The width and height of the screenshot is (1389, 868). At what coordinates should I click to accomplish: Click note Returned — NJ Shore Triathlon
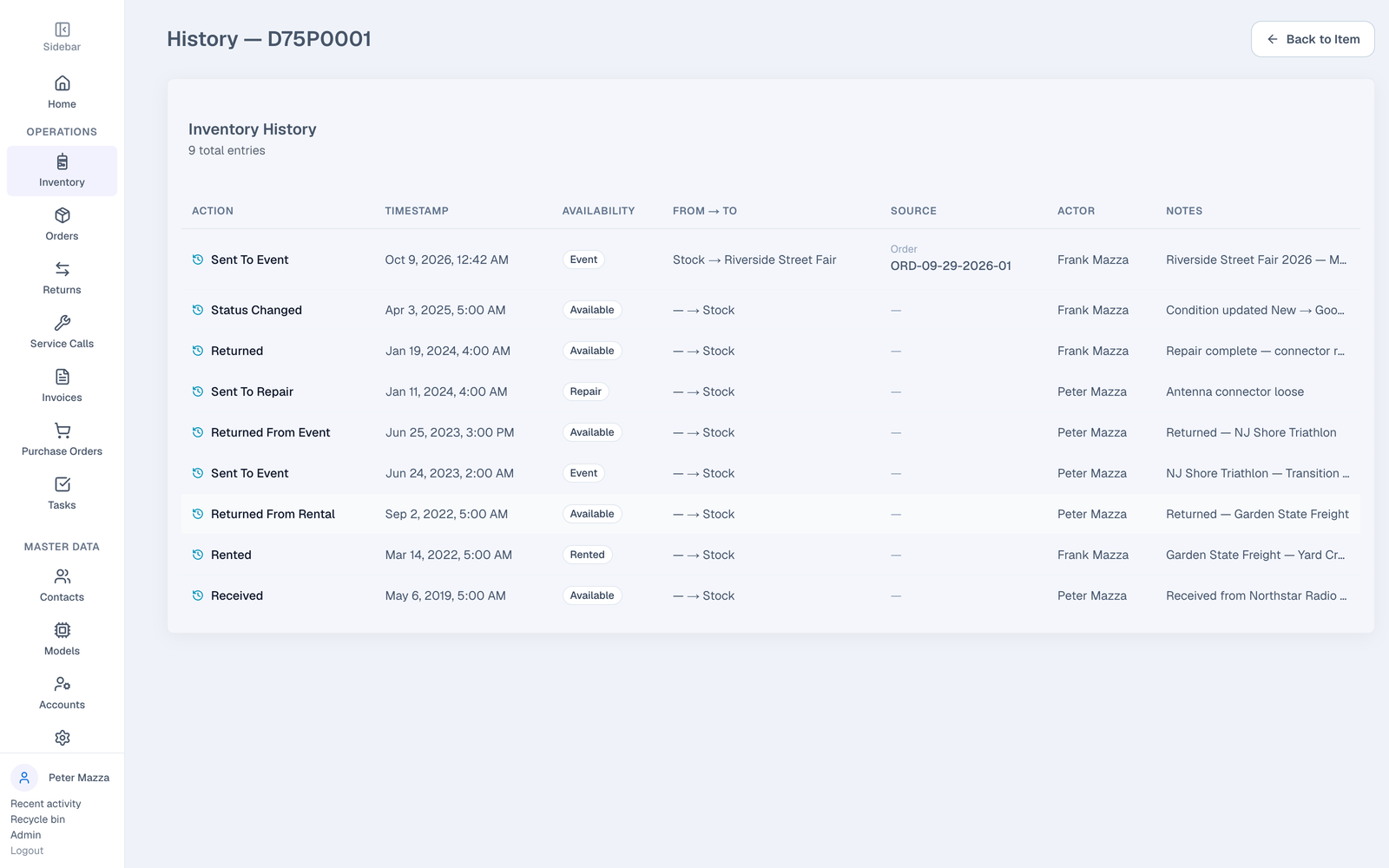coord(1251,432)
